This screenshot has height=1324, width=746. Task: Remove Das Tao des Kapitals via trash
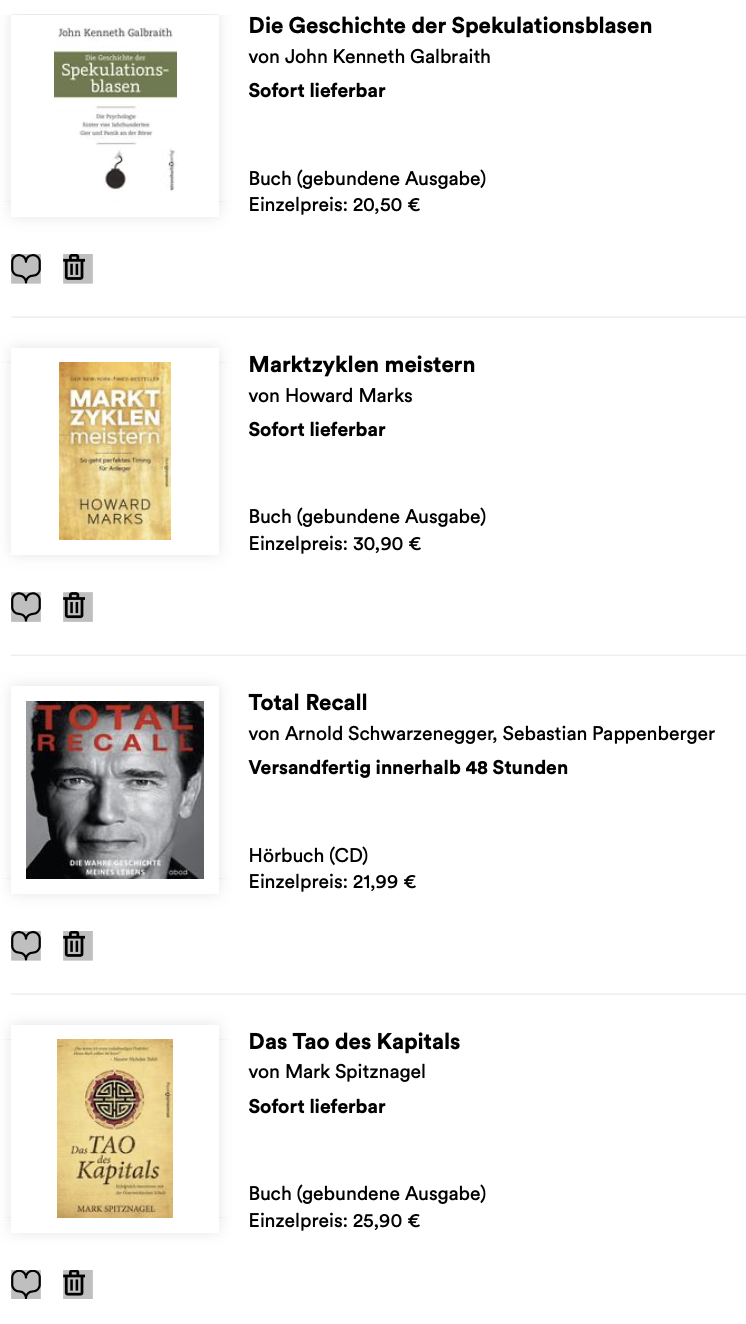coord(75,1284)
